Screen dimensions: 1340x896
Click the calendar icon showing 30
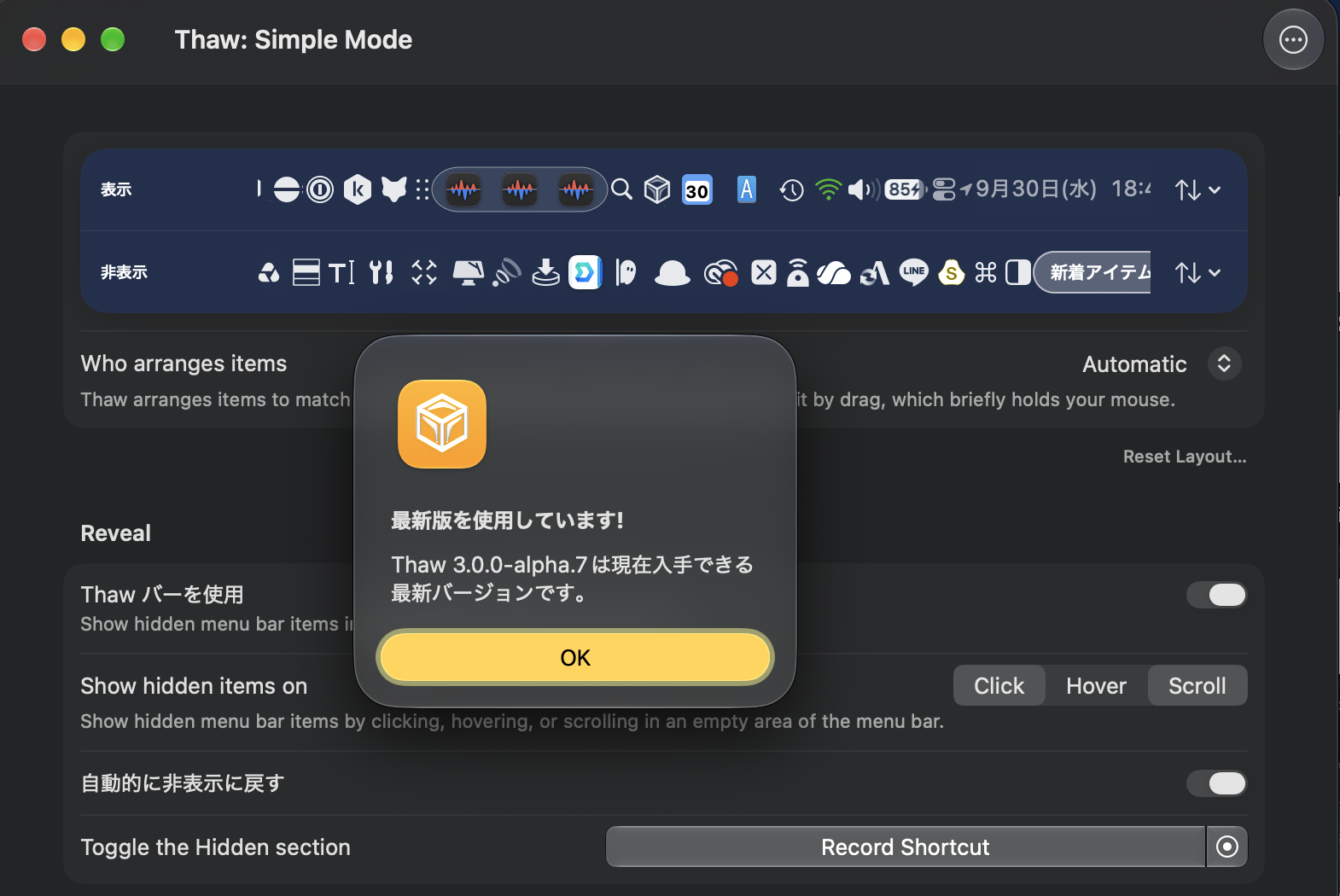697,189
